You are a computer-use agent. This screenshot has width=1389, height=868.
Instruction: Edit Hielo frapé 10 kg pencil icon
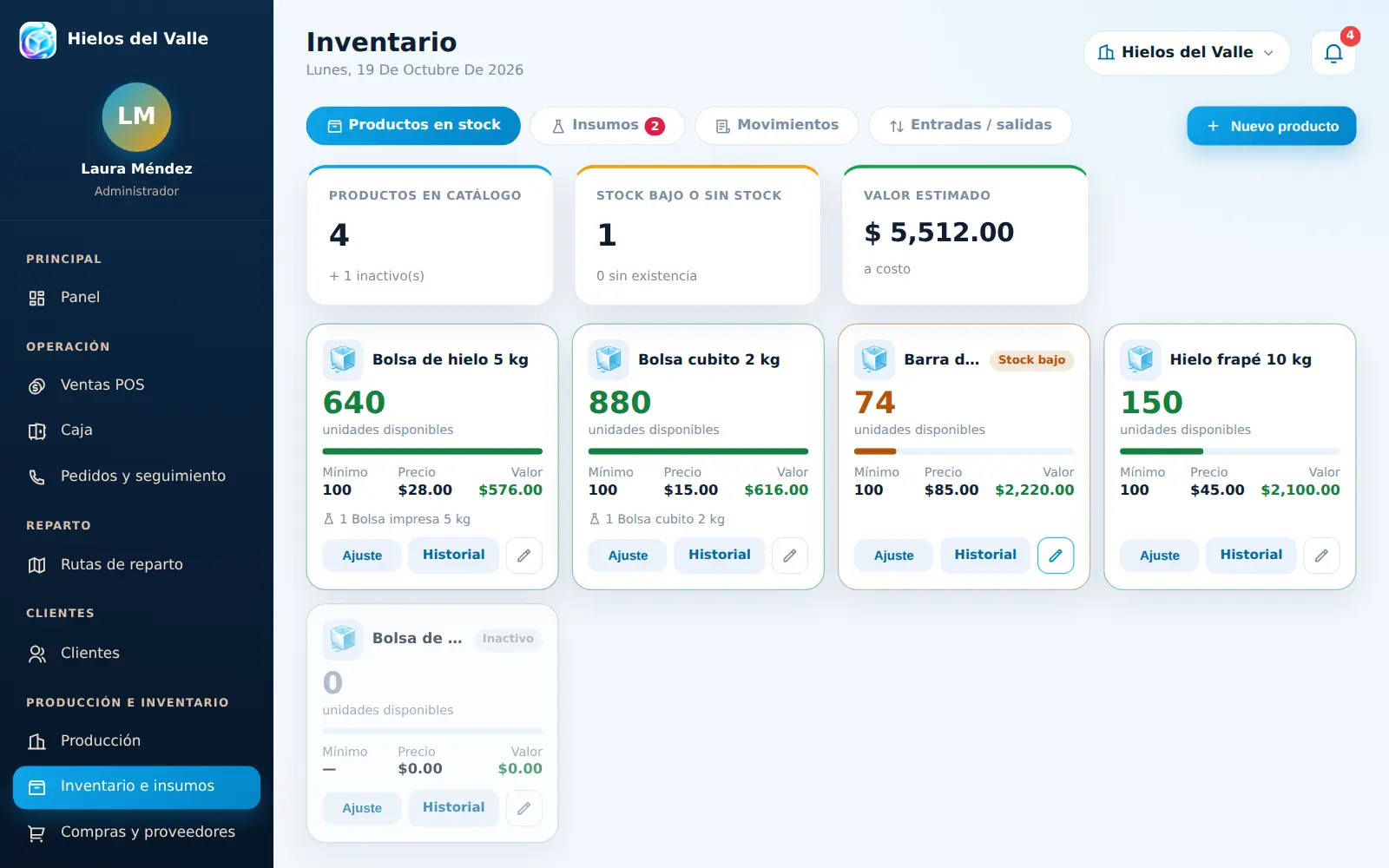coord(1321,556)
